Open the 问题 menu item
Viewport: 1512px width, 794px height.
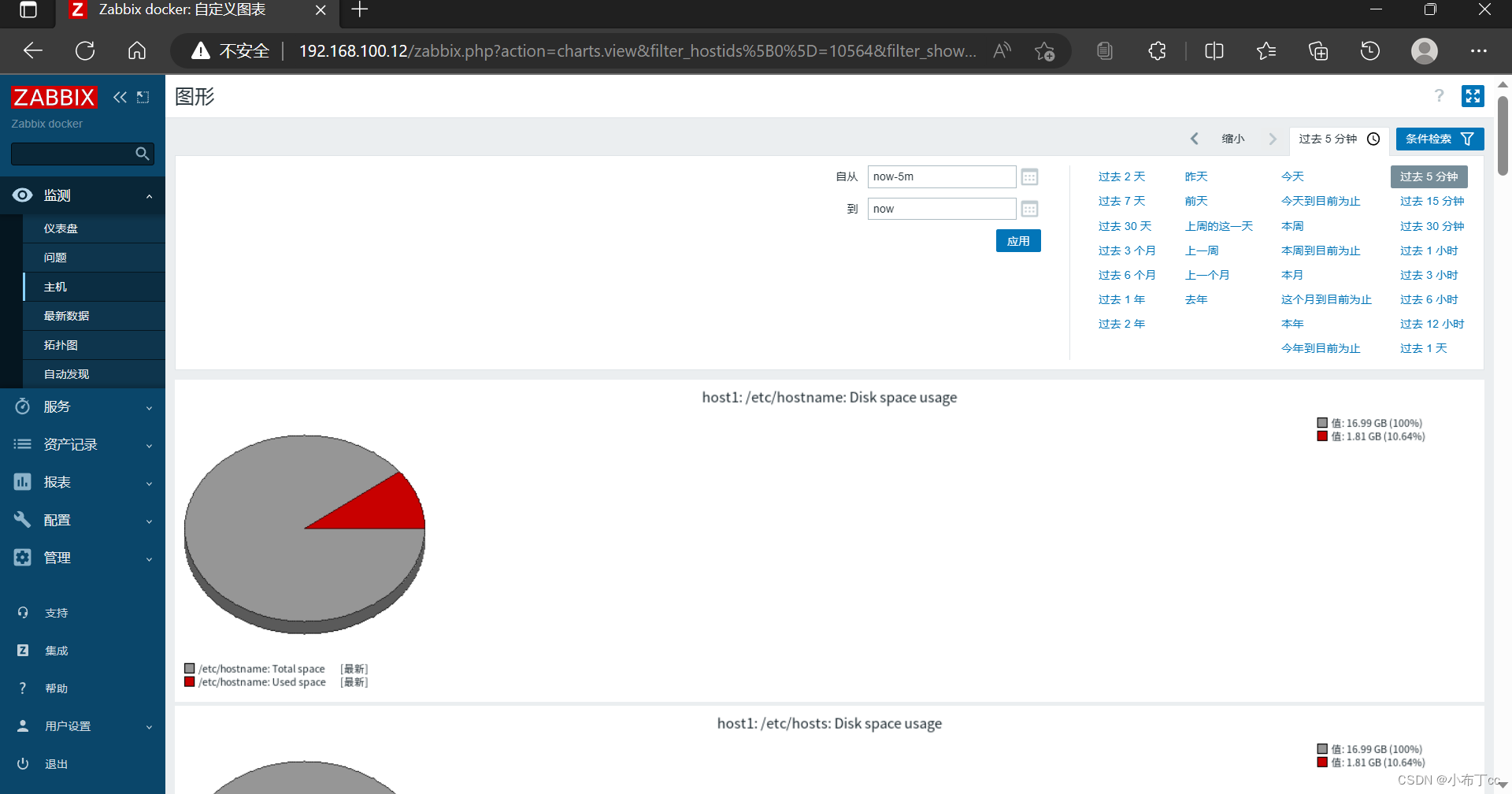[94, 258]
